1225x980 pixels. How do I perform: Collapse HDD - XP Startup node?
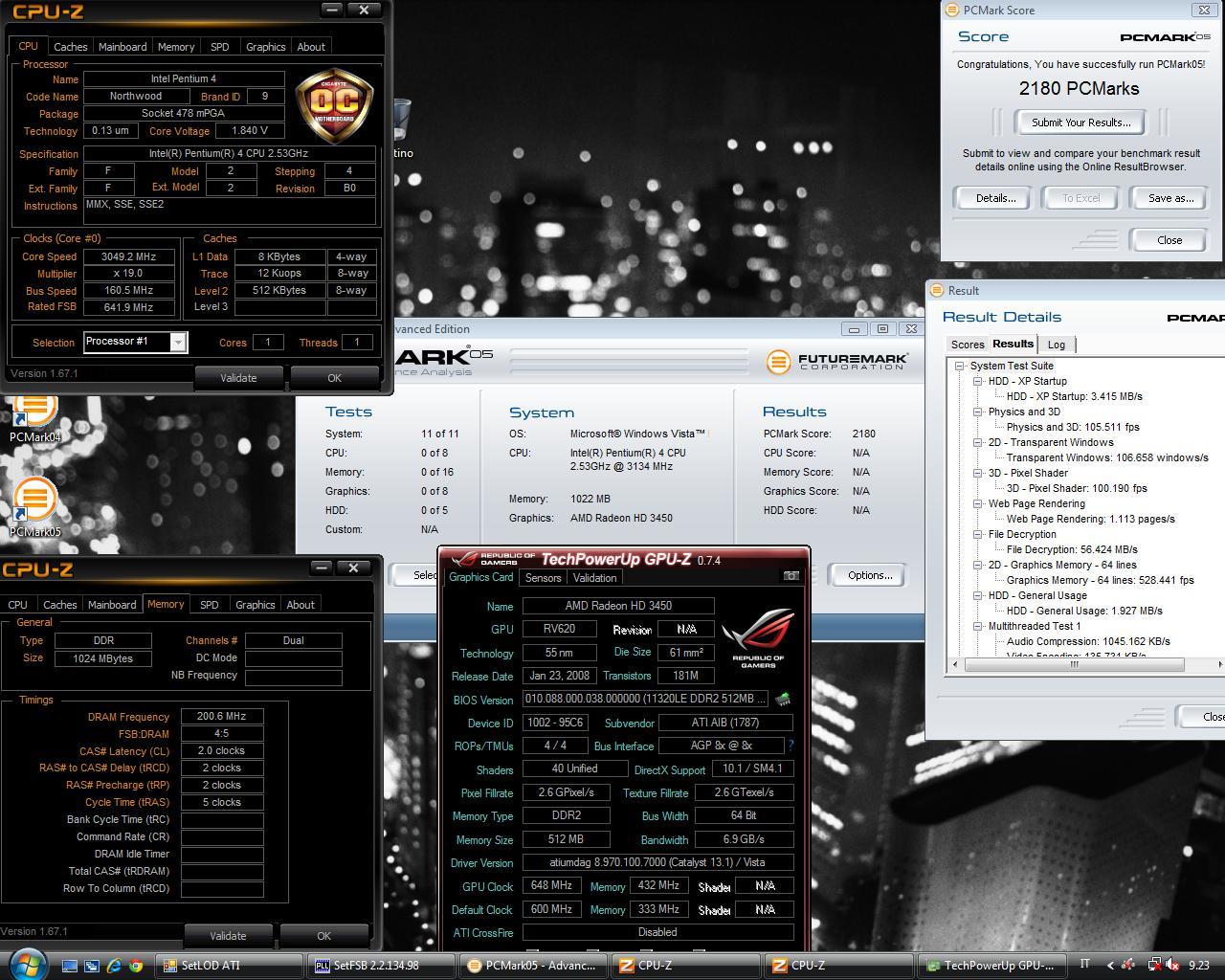978,381
